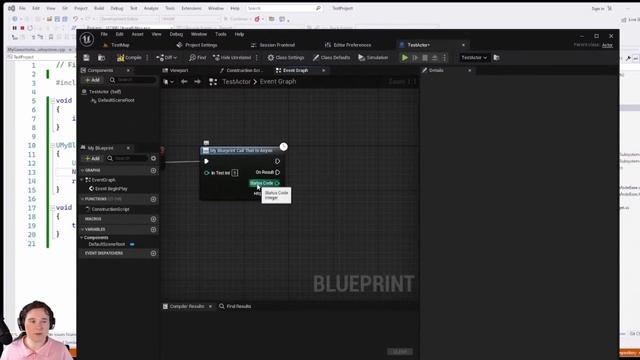Screen dimensions: 640x360
Task: Click the graph bookmarks dropdown icon
Action: point(168,82)
